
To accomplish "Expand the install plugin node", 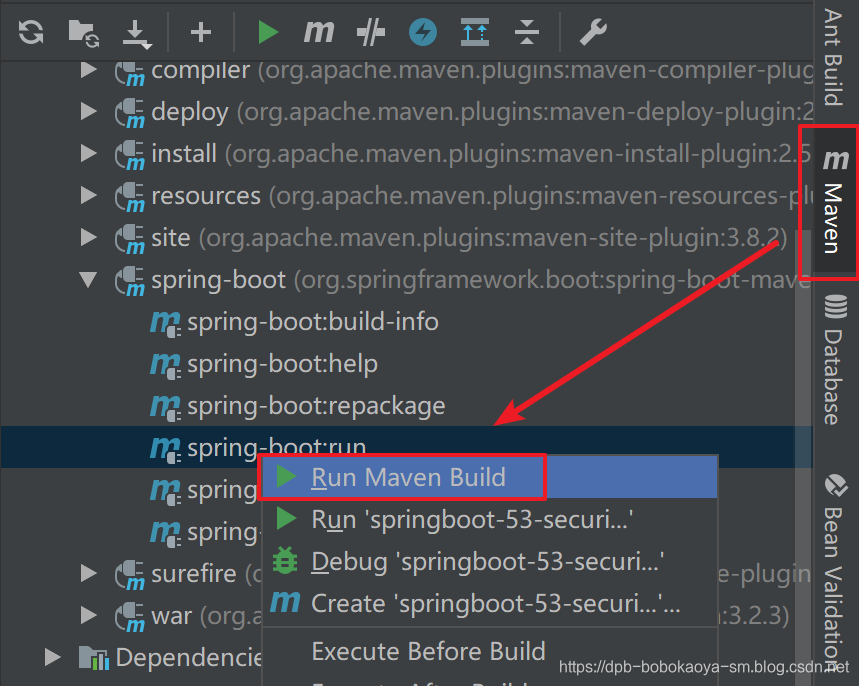I will pyautogui.click(x=88, y=153).
